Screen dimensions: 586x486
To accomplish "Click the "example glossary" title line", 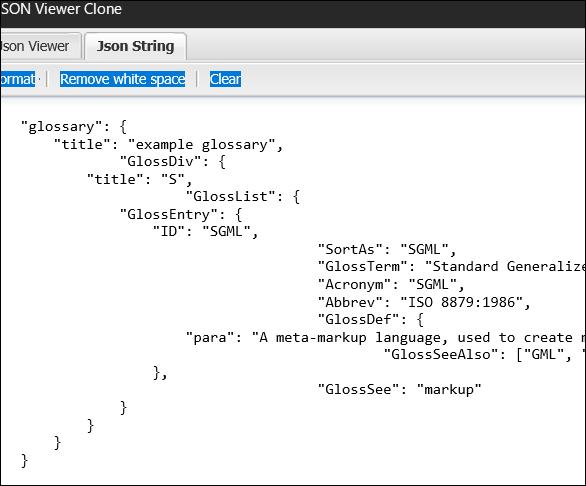I will click(x=169, y=144).
